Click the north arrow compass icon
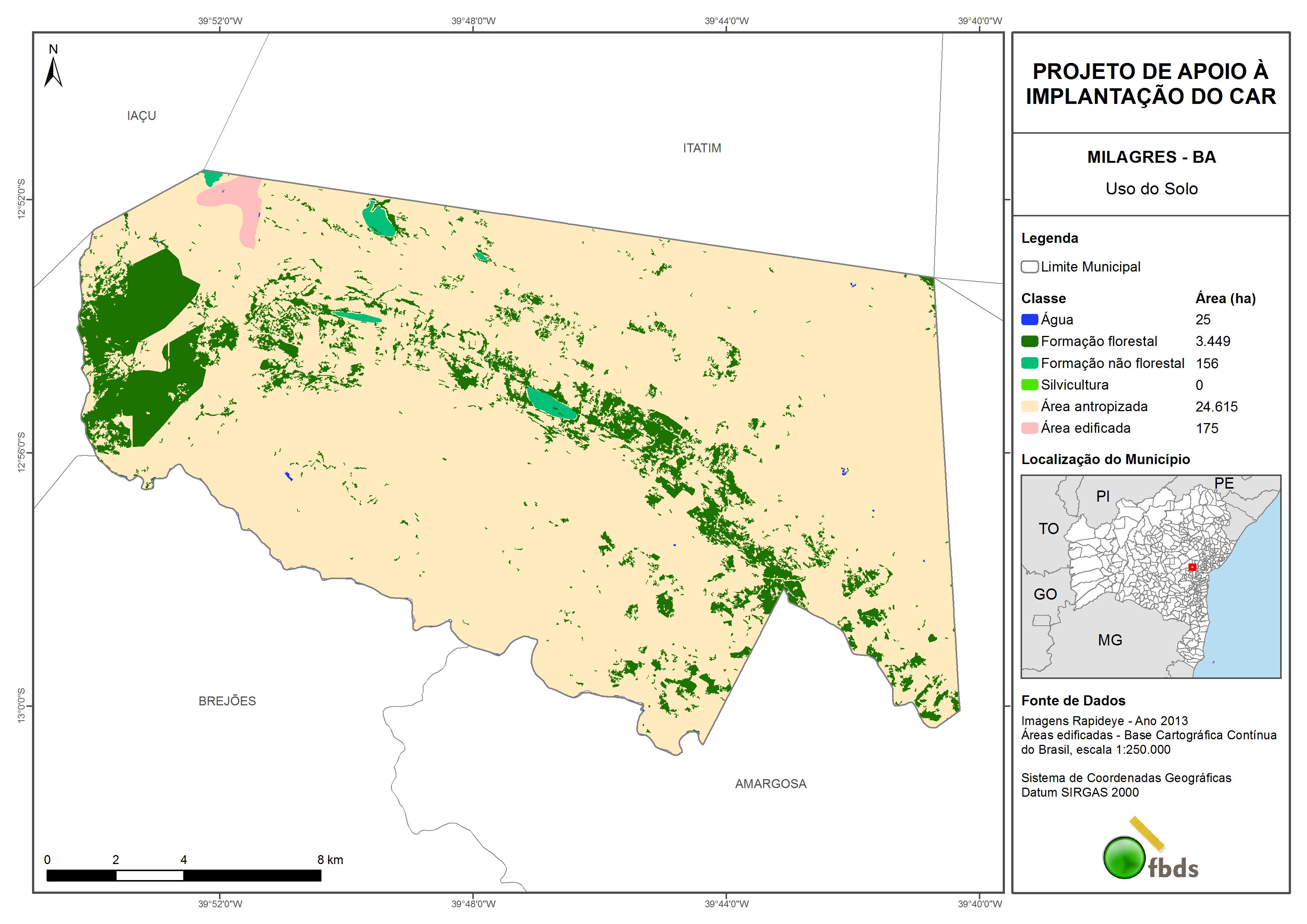Viewport: 1307px width, 924px height. point(53,72)
